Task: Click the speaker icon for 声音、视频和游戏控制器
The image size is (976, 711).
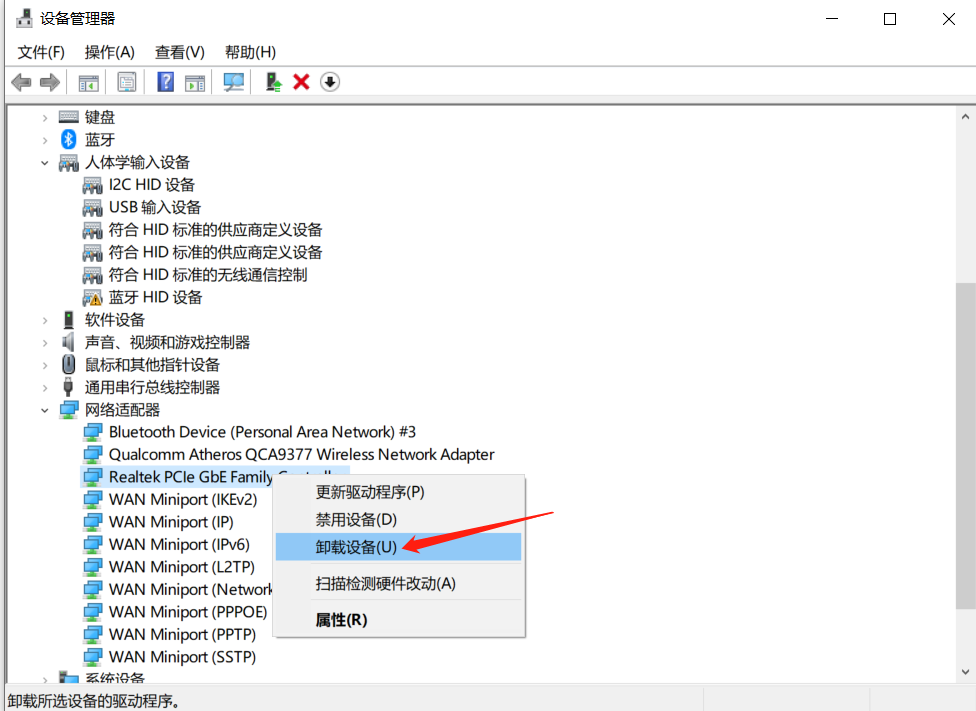Action: coord(68,342)
